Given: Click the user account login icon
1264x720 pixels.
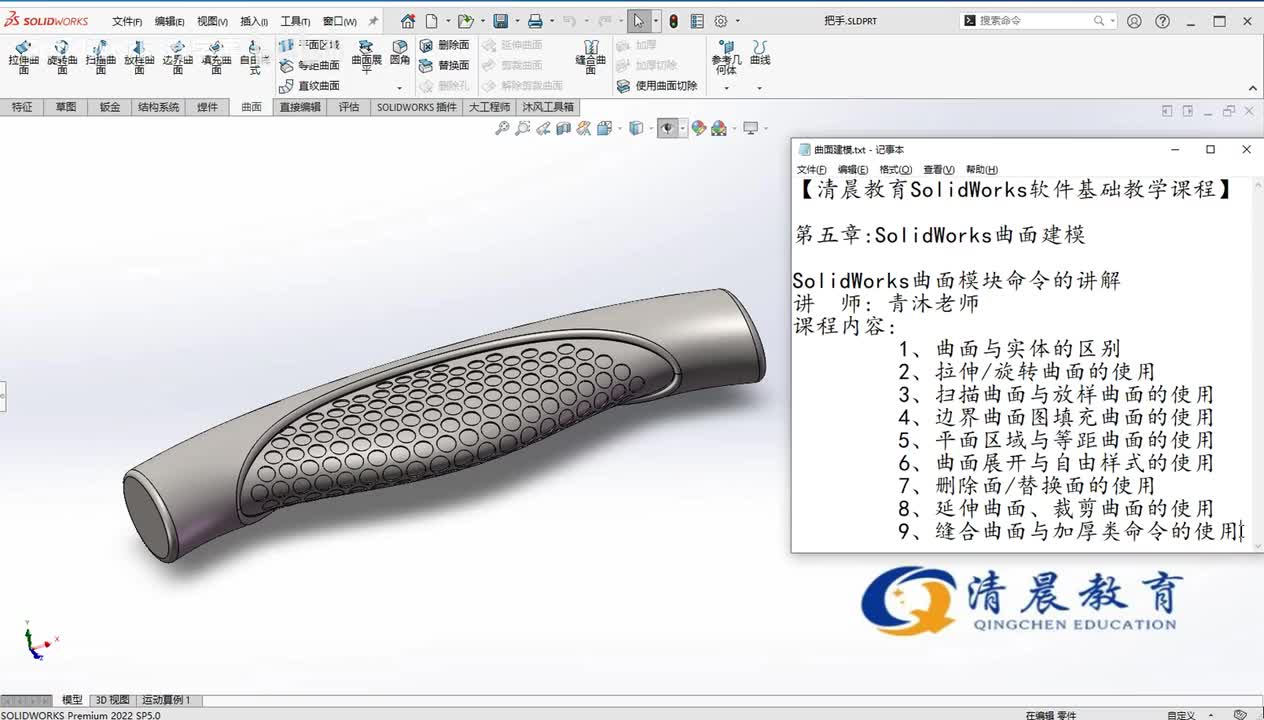Looking at the screenshot, I should coord(1134,21).
